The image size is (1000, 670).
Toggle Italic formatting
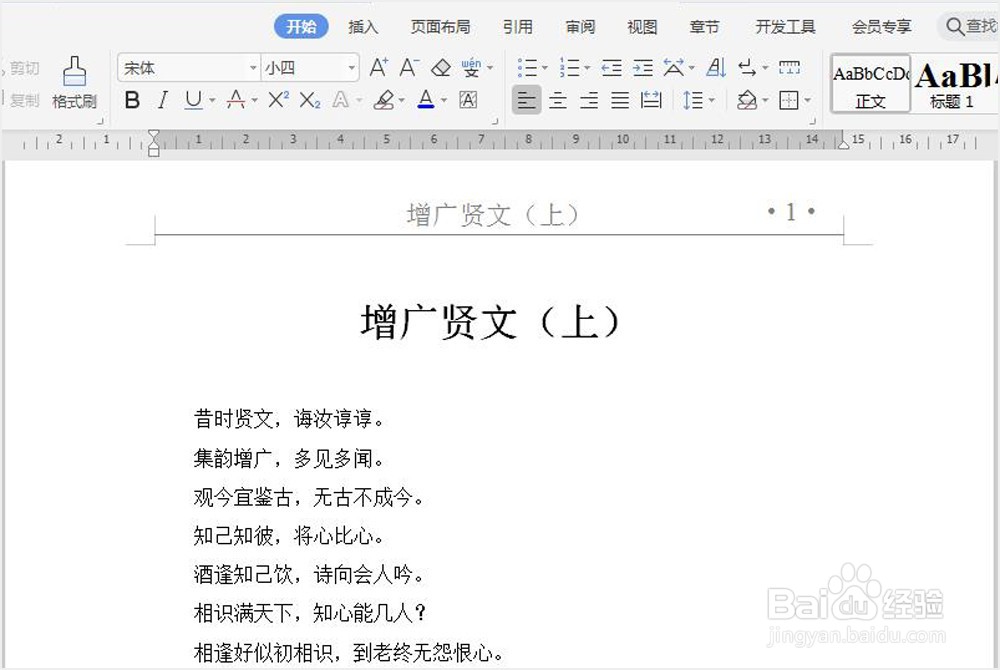point(163,100)
